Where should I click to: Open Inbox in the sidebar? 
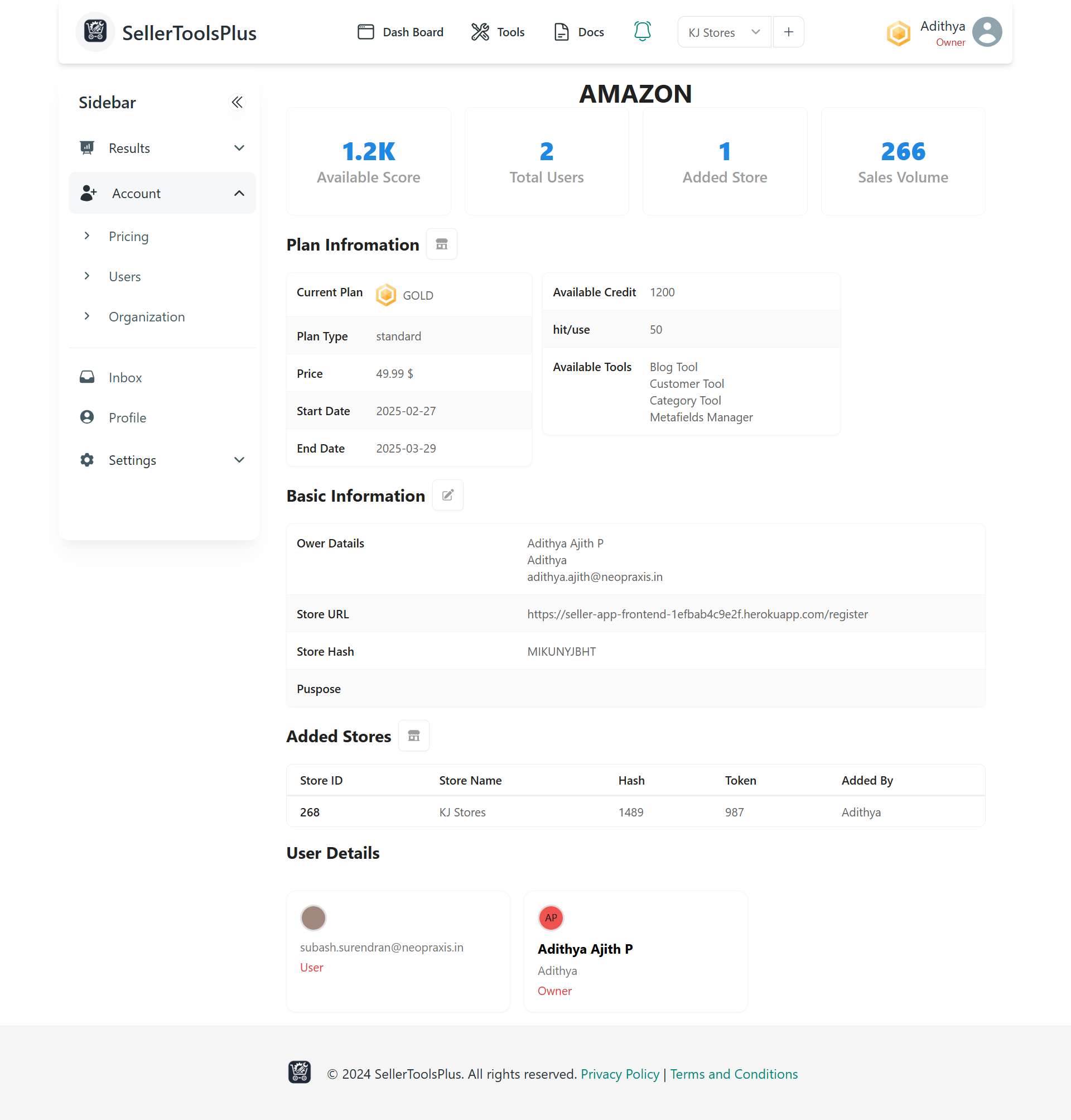[125, 378]
